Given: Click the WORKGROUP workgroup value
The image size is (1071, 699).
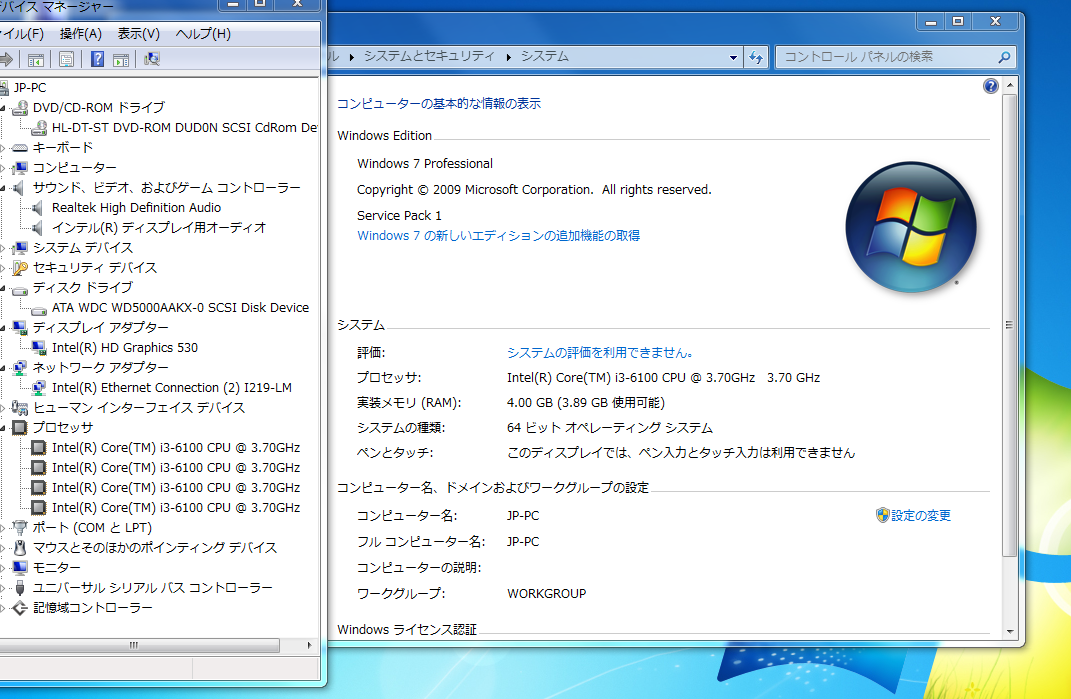Looking at the screenshot, I should coord(546,594).
